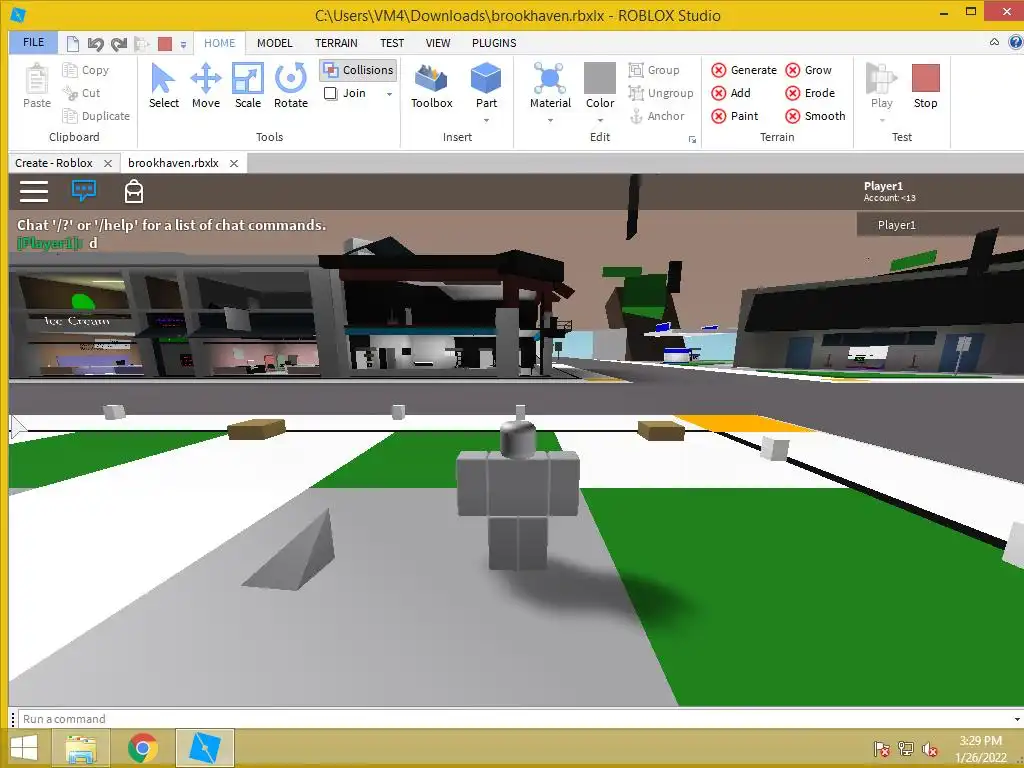This screenshot has height=768, width=1024.
Task: Click the Smooth terrain tool
Action: point(816,116)
